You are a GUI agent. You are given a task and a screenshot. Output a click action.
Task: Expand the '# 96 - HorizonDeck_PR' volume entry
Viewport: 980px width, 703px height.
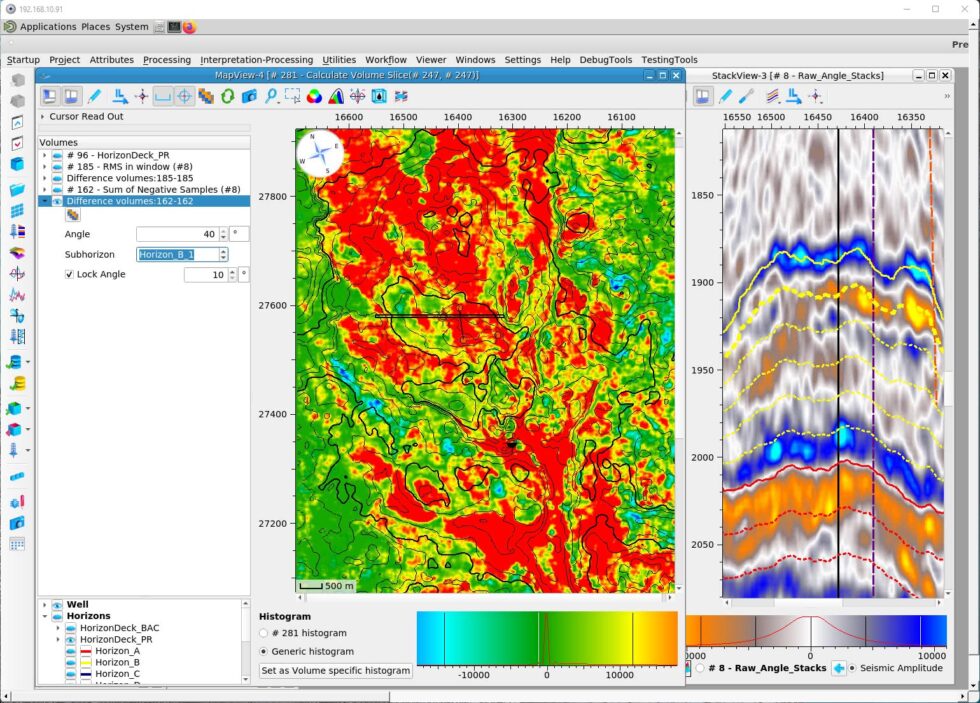pyautogui.click(x=44, y=155)
